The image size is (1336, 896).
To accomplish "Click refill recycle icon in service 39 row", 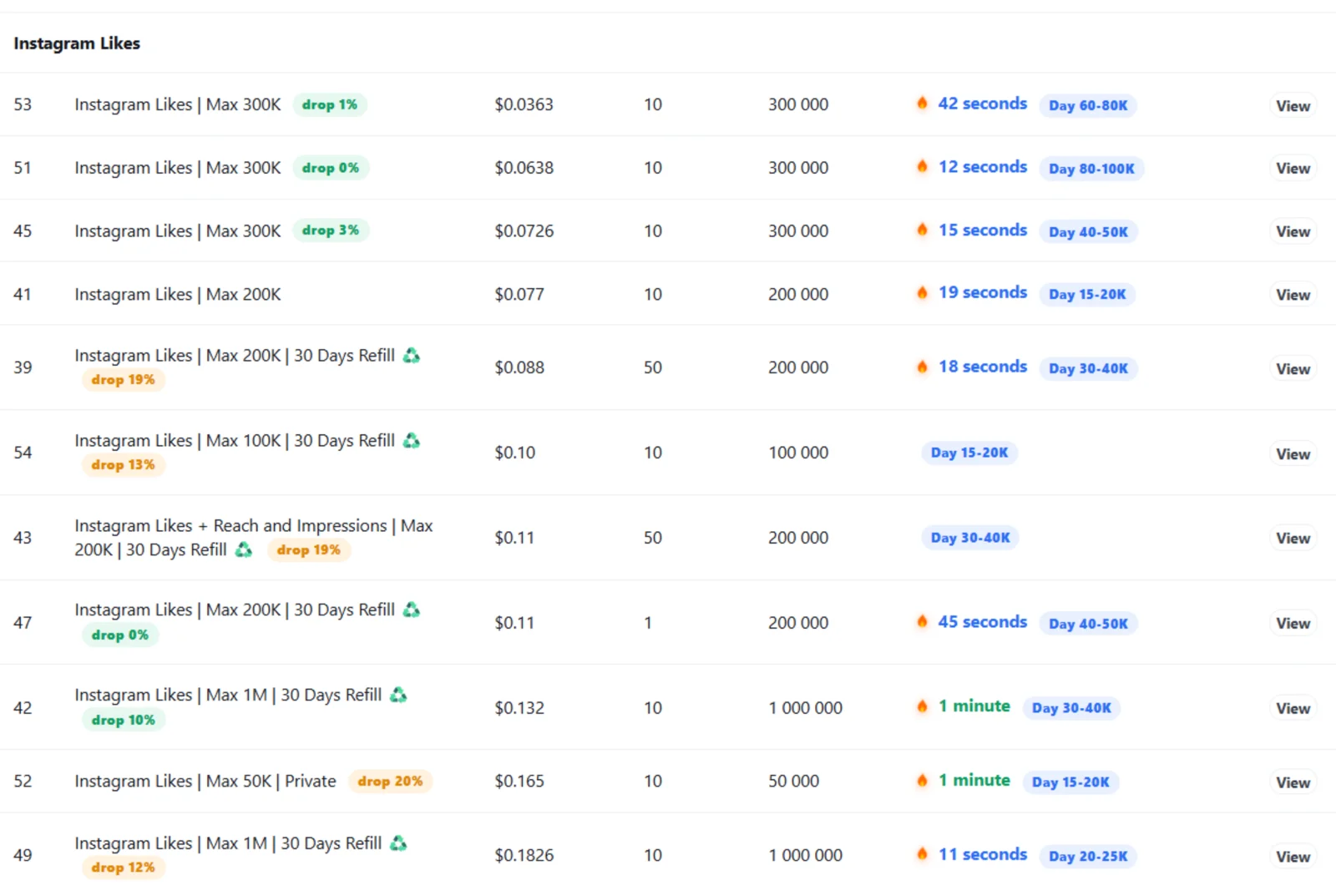I will point(412,356).
